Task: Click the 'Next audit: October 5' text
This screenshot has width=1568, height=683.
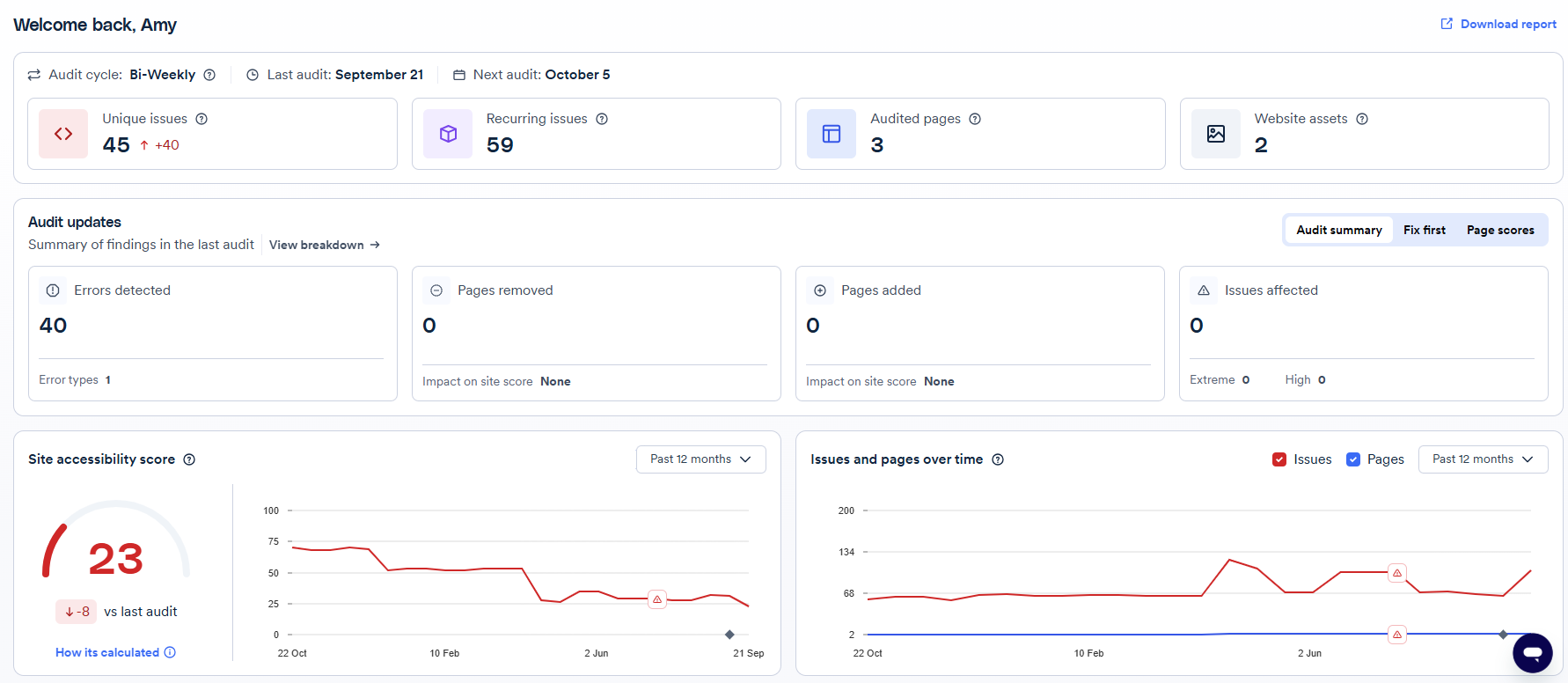Action: pyautogui.click(x=541, y=75)
